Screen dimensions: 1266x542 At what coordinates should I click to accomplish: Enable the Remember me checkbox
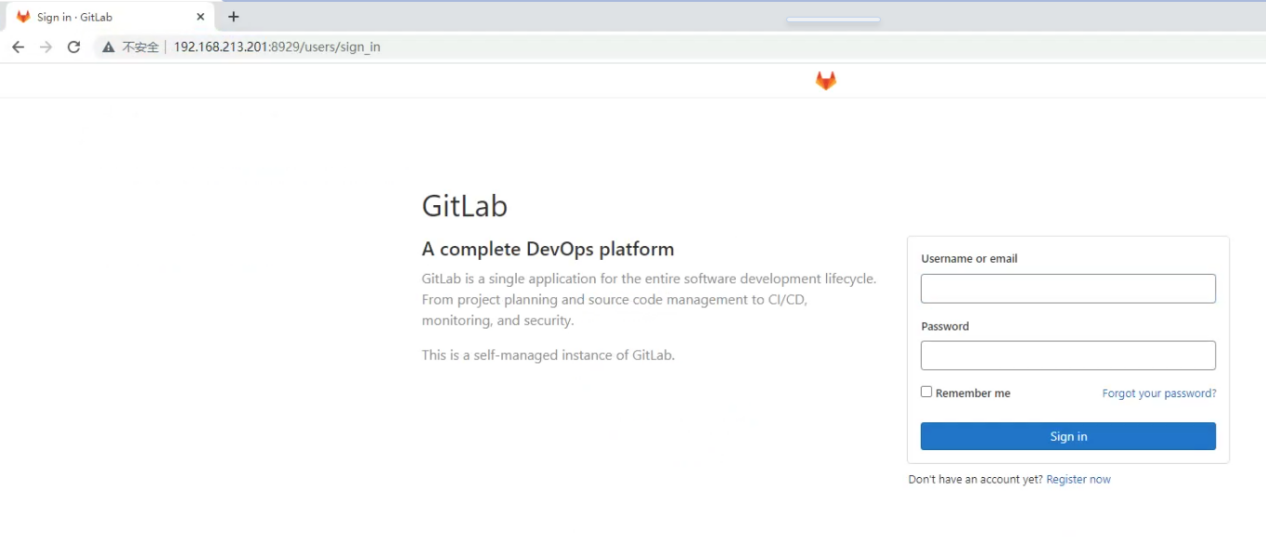click(926, 392)
